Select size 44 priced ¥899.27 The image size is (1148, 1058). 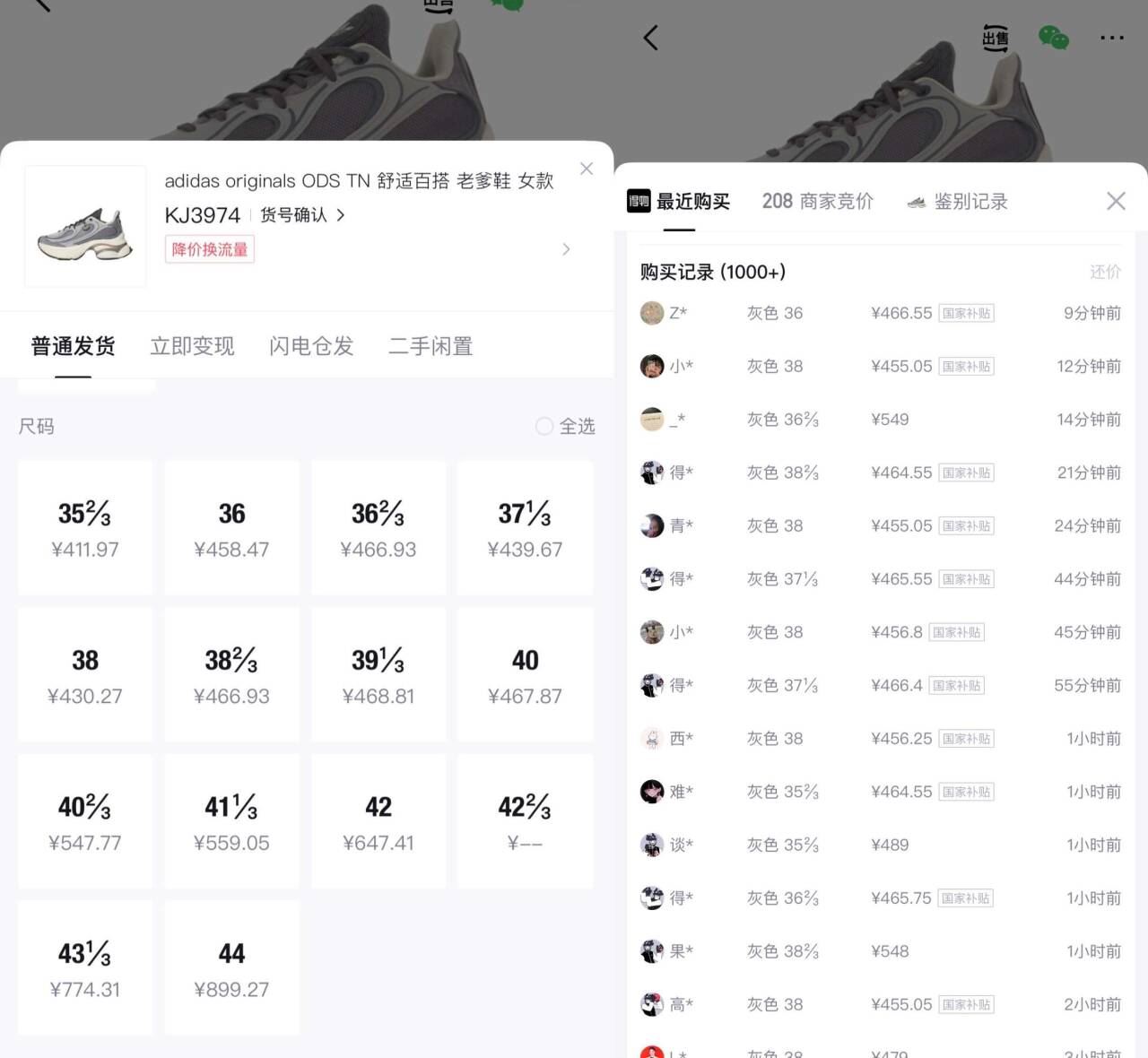pos(231,968)
